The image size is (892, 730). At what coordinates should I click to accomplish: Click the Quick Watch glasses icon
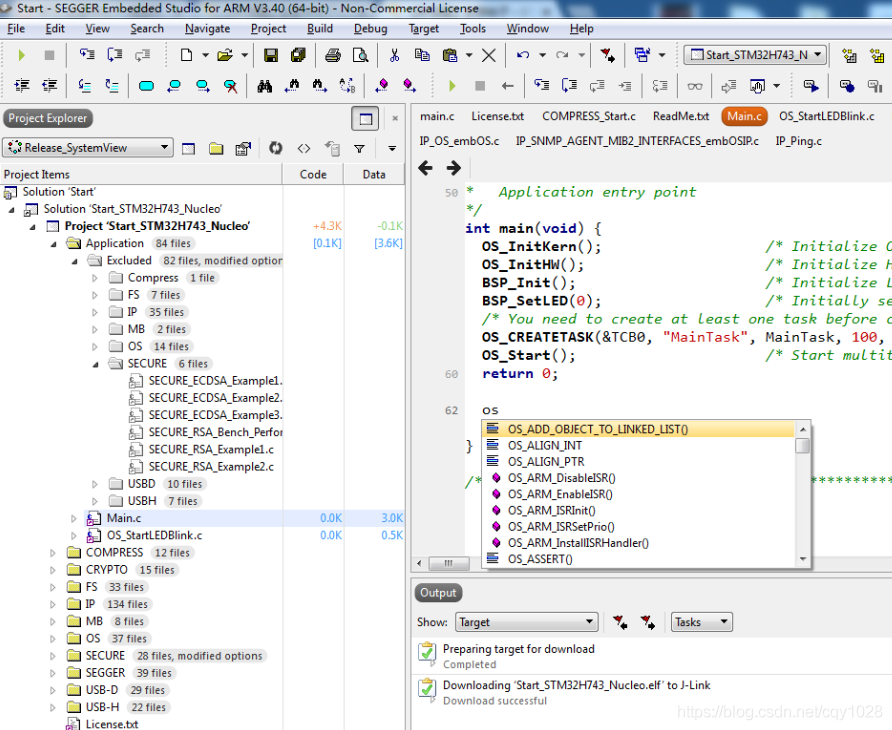(x=695, y=86)
